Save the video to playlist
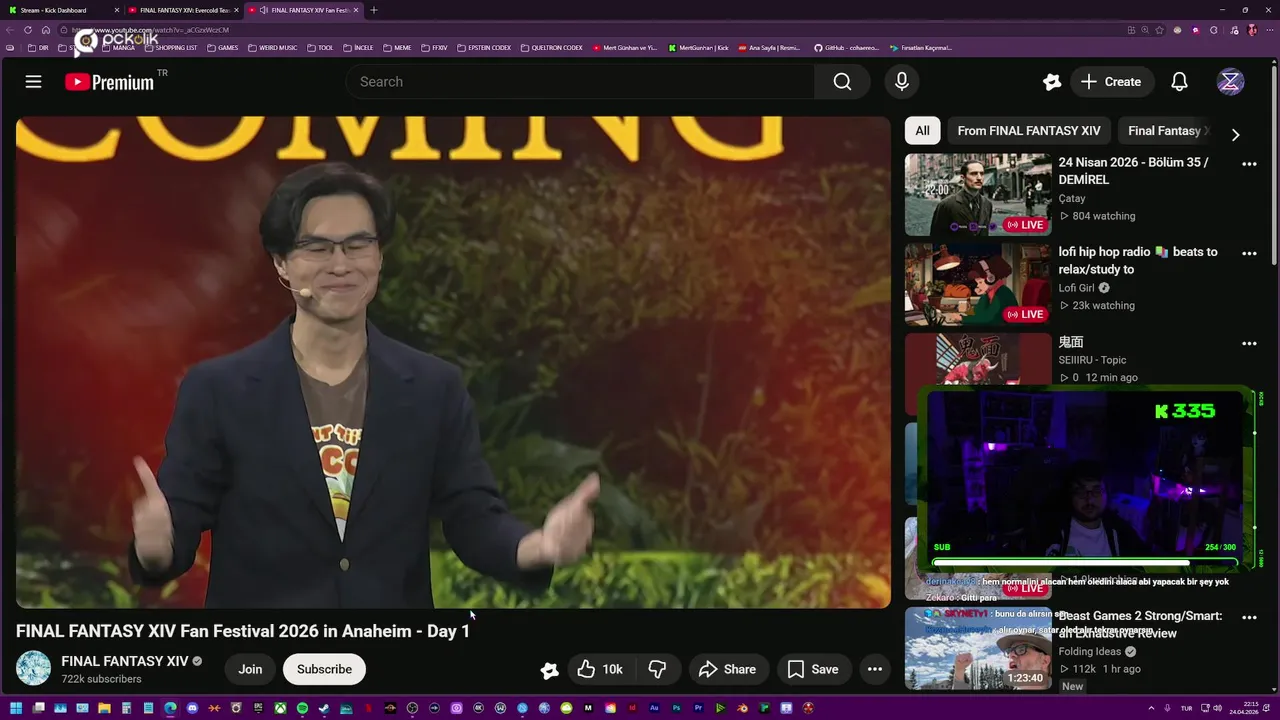This screenshot has width=1280, height=720. click(813, 669)
